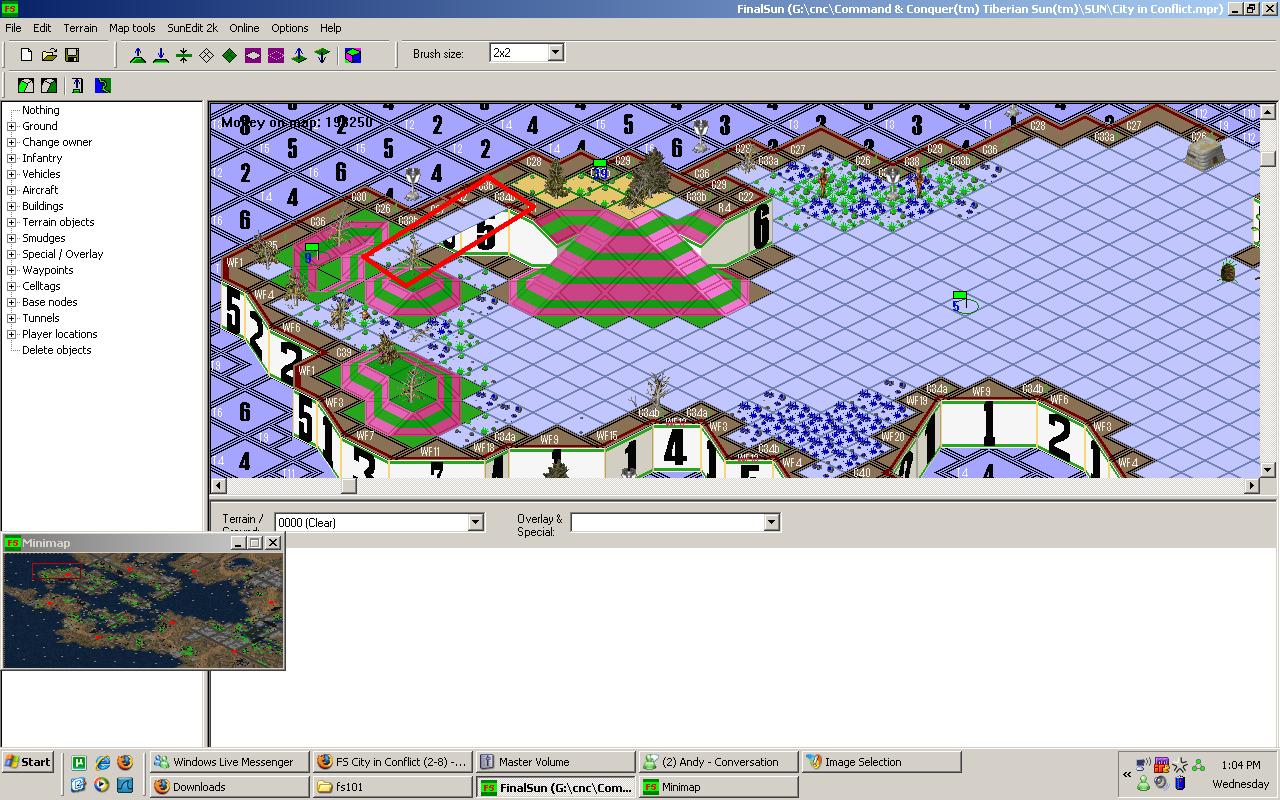This screenshot has width=1280, height=800.
Task: Open the File menu
Action: pyautogui.click(x=13, y=28)
